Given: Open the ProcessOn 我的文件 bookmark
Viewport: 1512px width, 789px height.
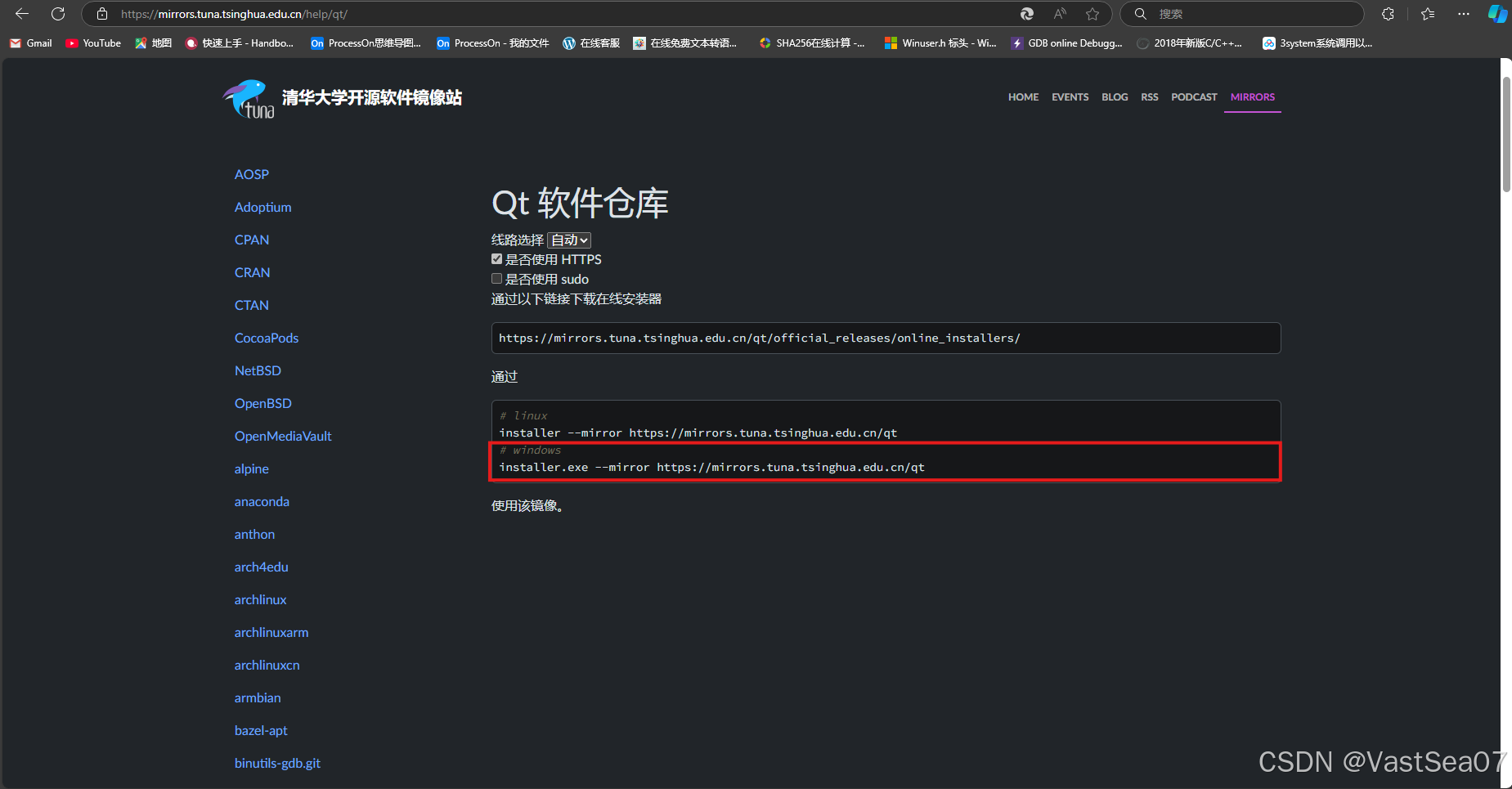Looking at the screenshot, I should click(493, 43).
